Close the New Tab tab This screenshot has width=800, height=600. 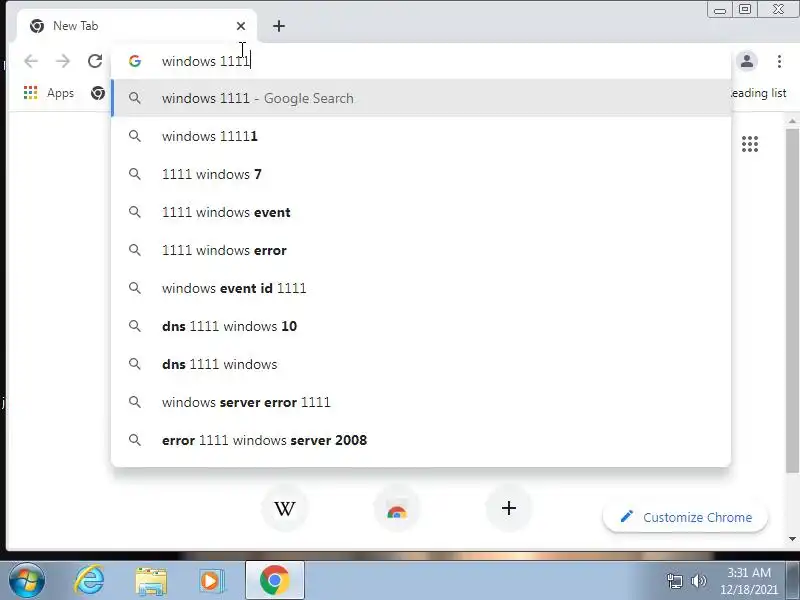pyautogui.click(x=241, y=26)
